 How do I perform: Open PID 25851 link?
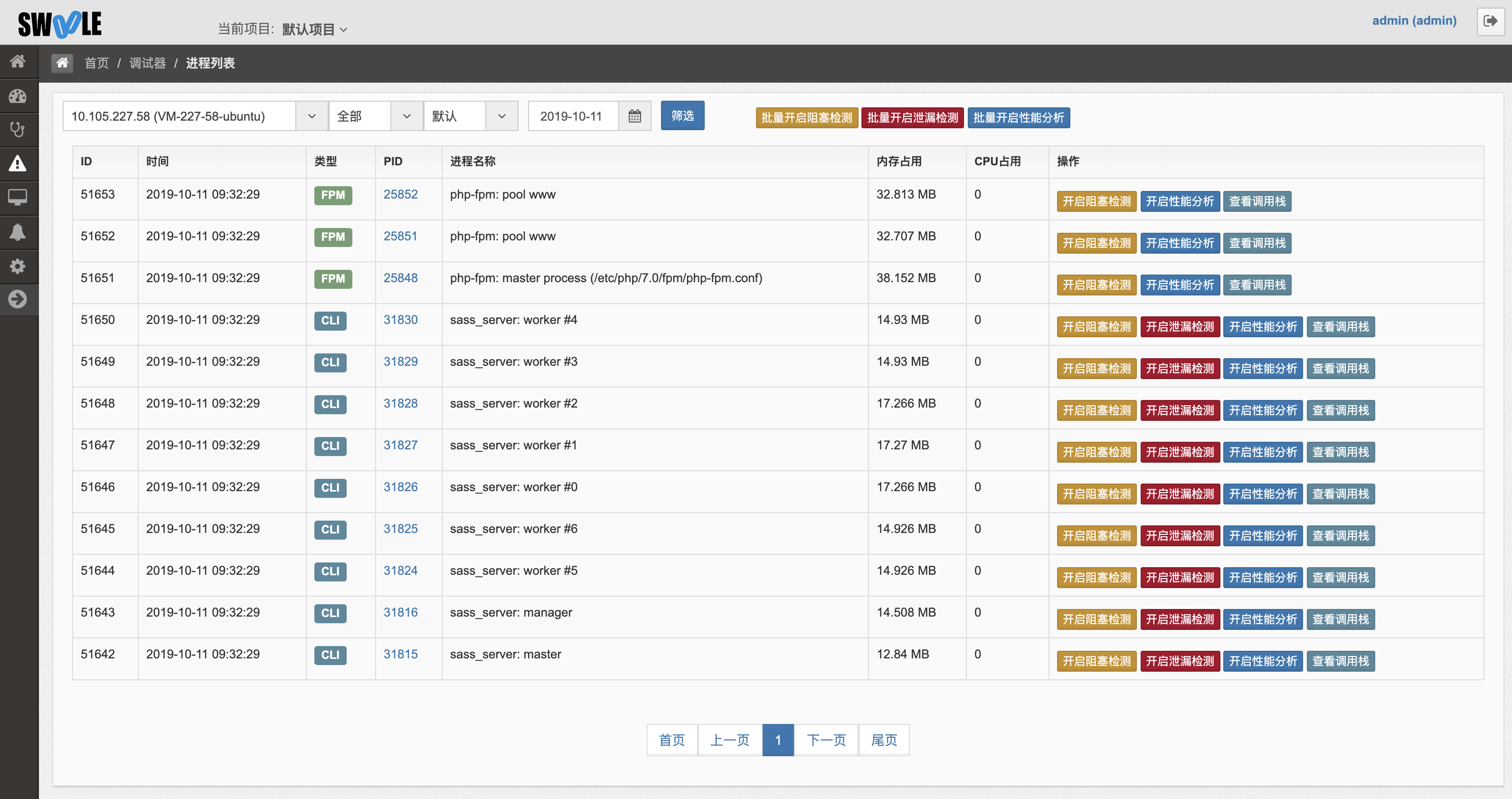coord(400,236)
